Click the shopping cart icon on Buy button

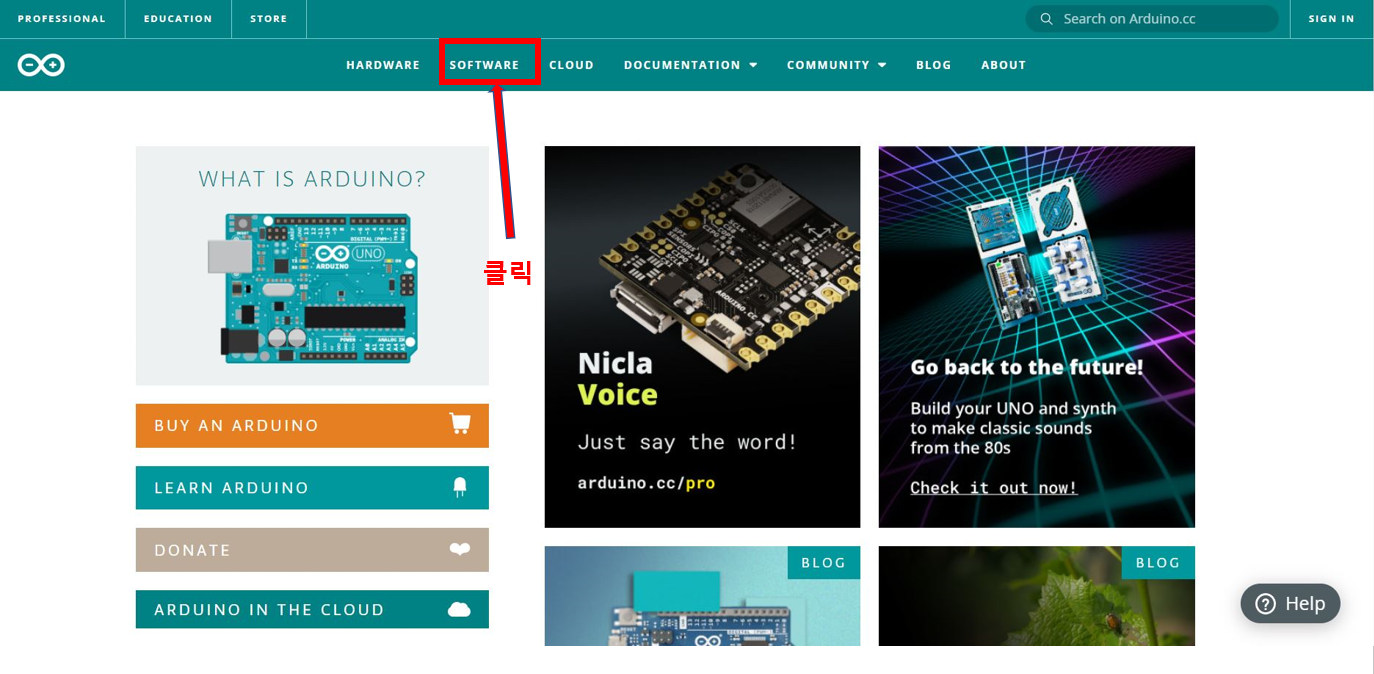460,424
